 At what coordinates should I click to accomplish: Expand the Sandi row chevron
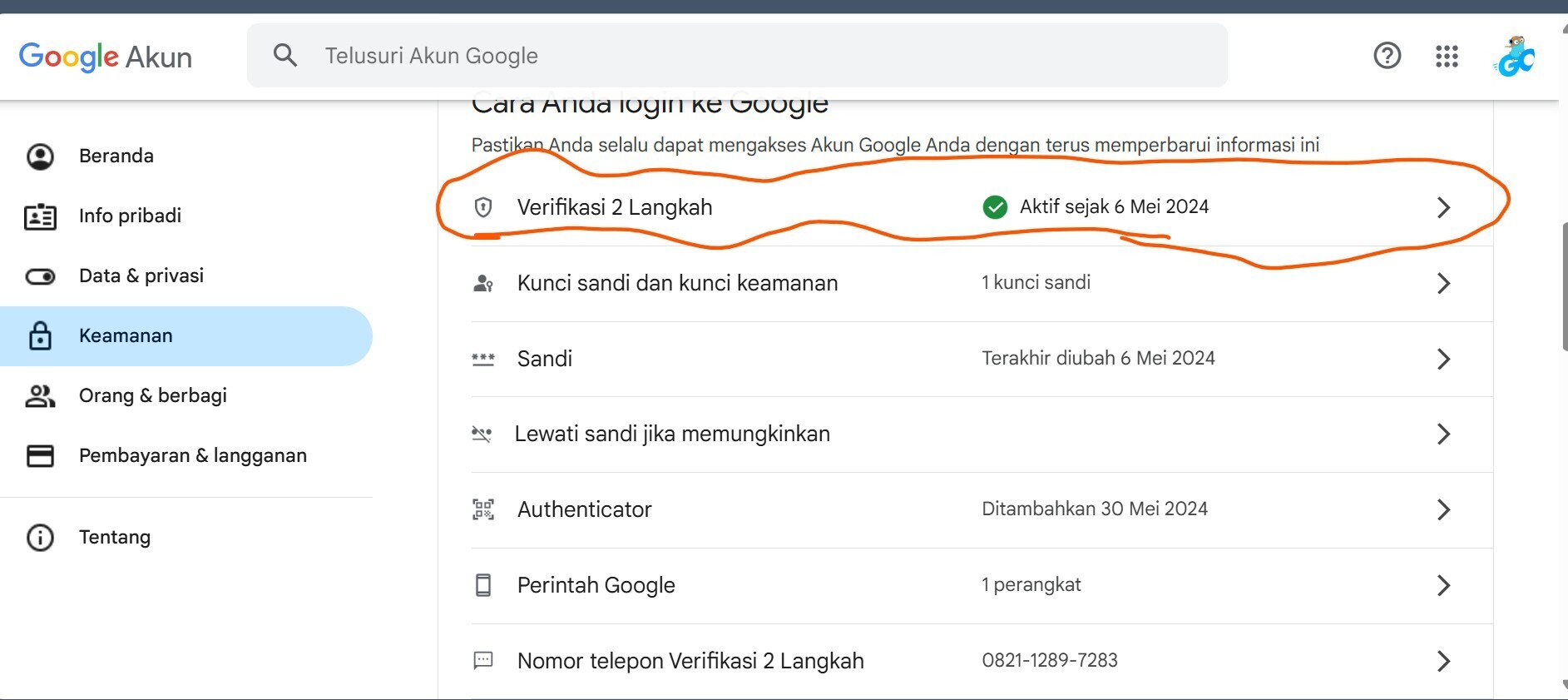click(x=1444, y=359)
